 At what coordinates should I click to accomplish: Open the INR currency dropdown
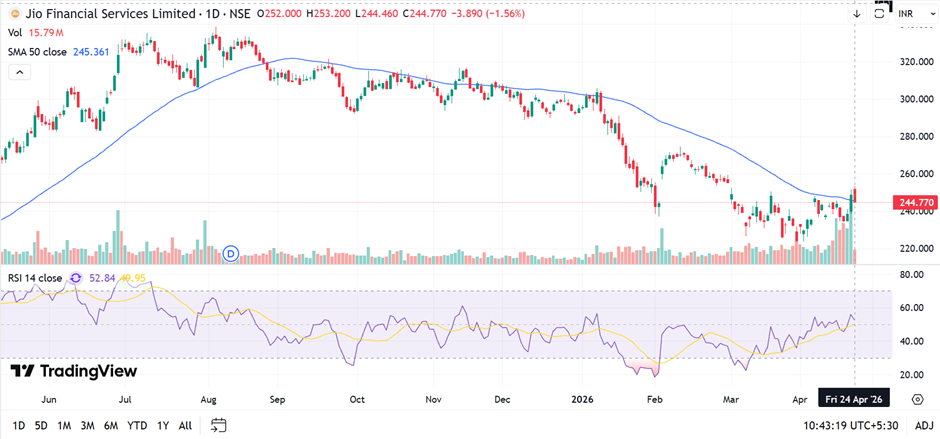908,14
